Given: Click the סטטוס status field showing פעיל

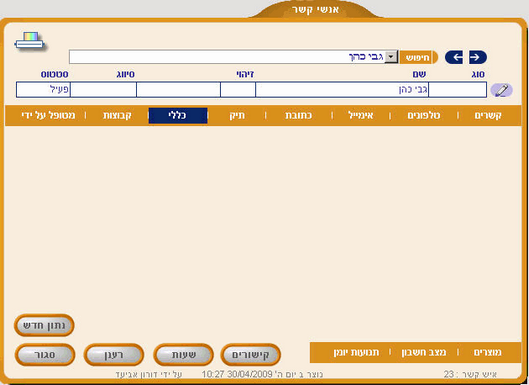Looking at the screenshot, I should tap(43, 90).
